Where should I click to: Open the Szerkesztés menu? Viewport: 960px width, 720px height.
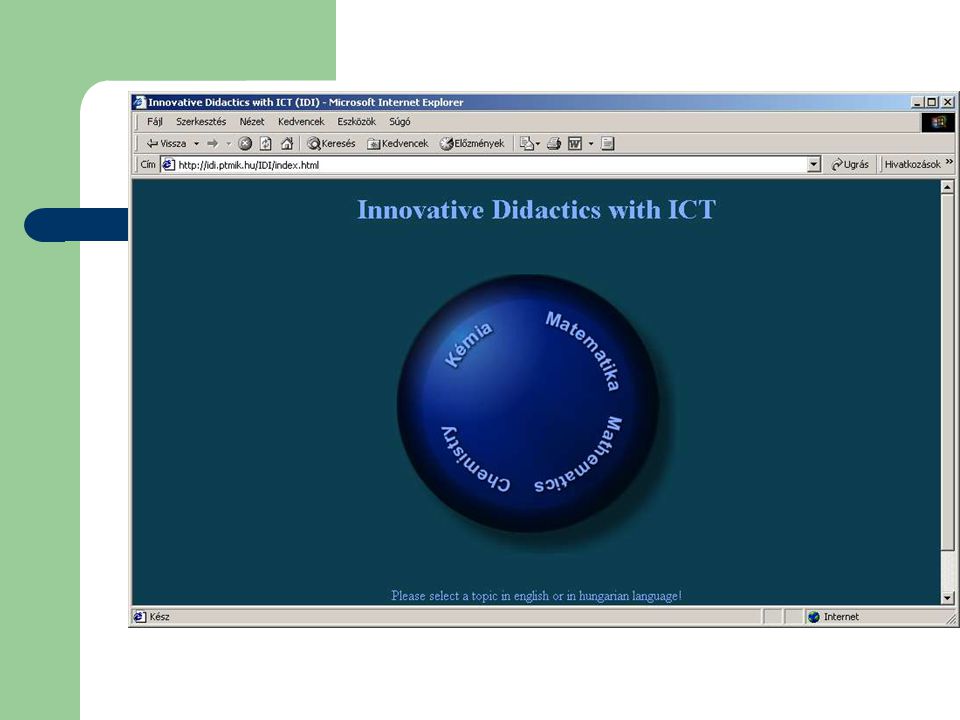point(201,122)
